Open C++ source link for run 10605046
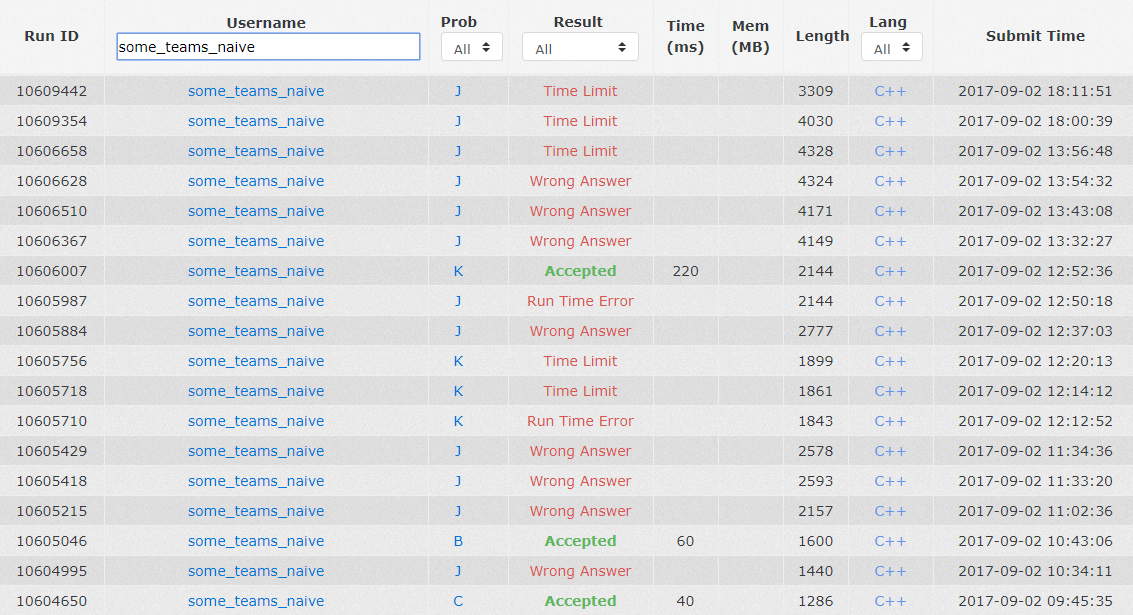 point(890,541)
